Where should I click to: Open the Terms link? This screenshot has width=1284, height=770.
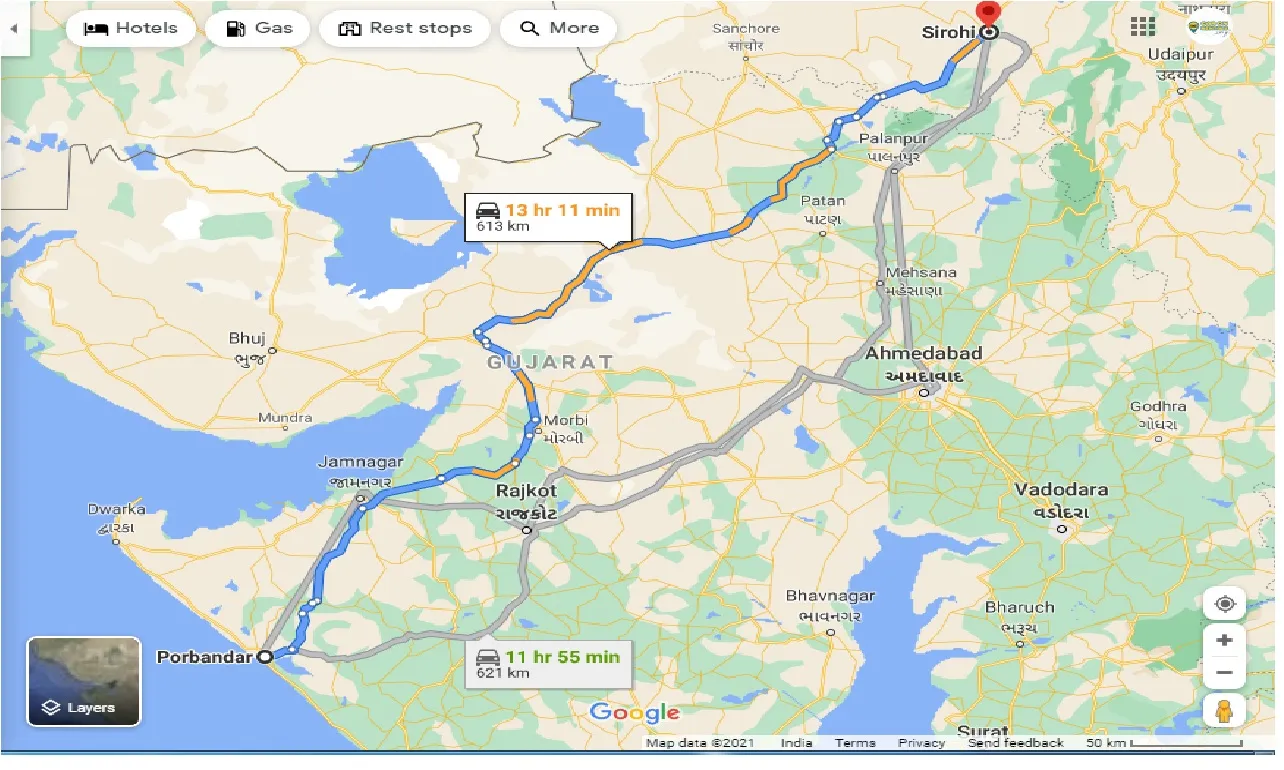855,743
